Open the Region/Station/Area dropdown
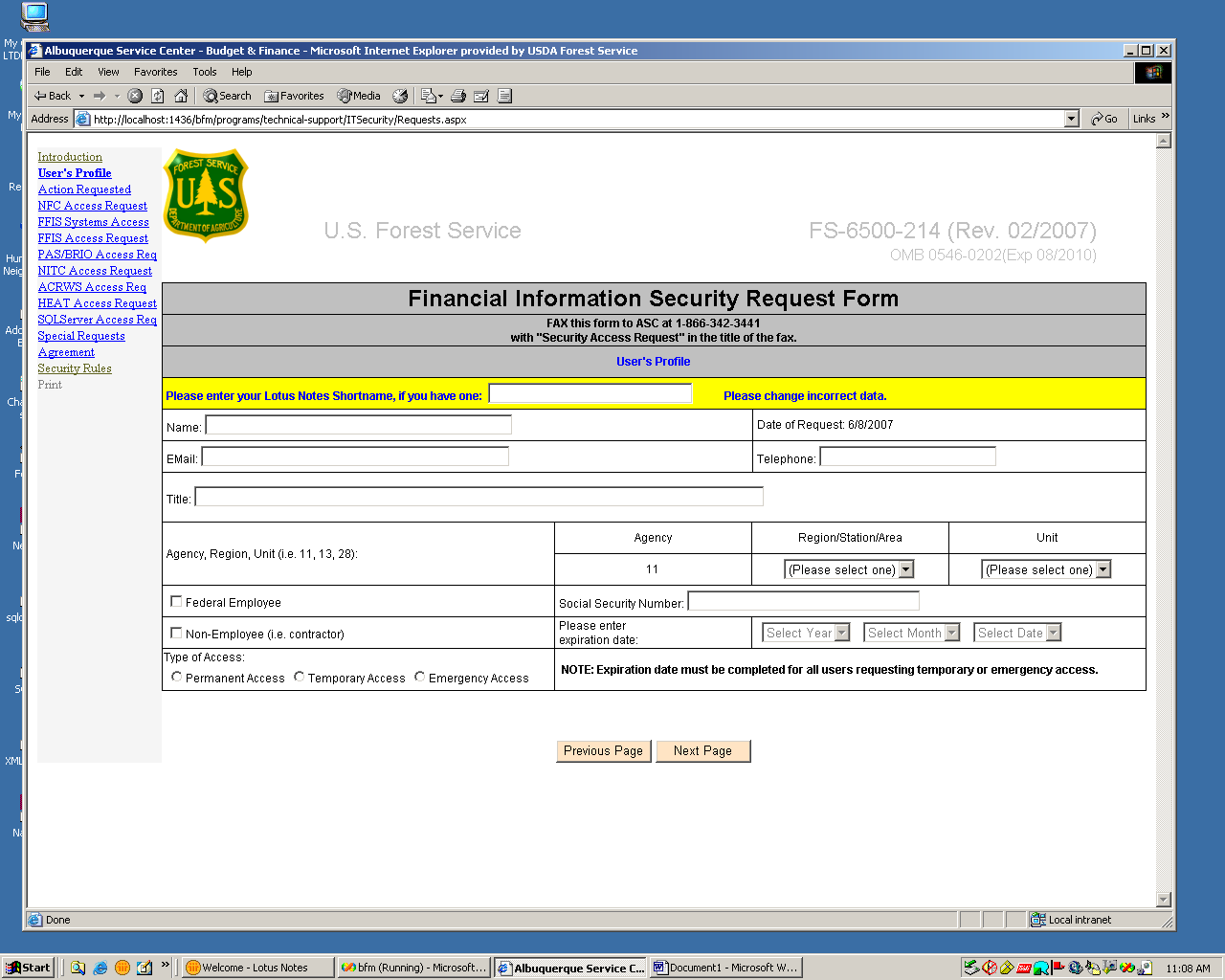The image size is (1225, 980). click(x=849, y=569)
